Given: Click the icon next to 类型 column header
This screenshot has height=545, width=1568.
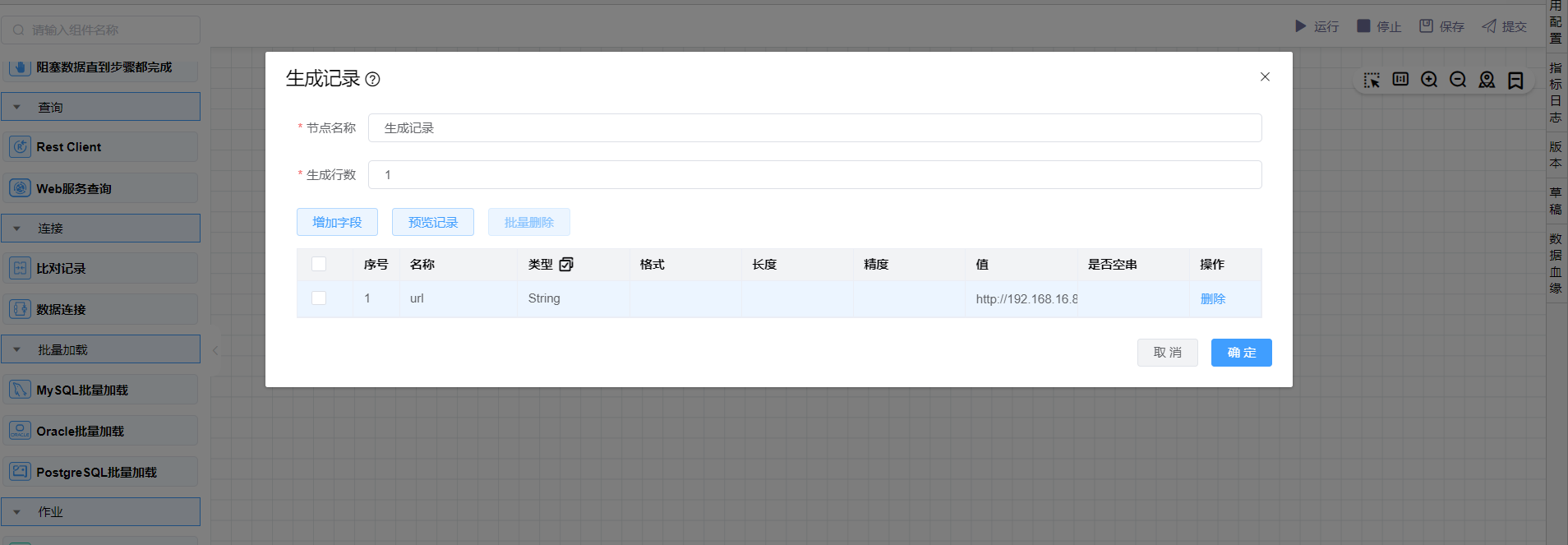Looking at the screenshot, I should coord(566,264).
